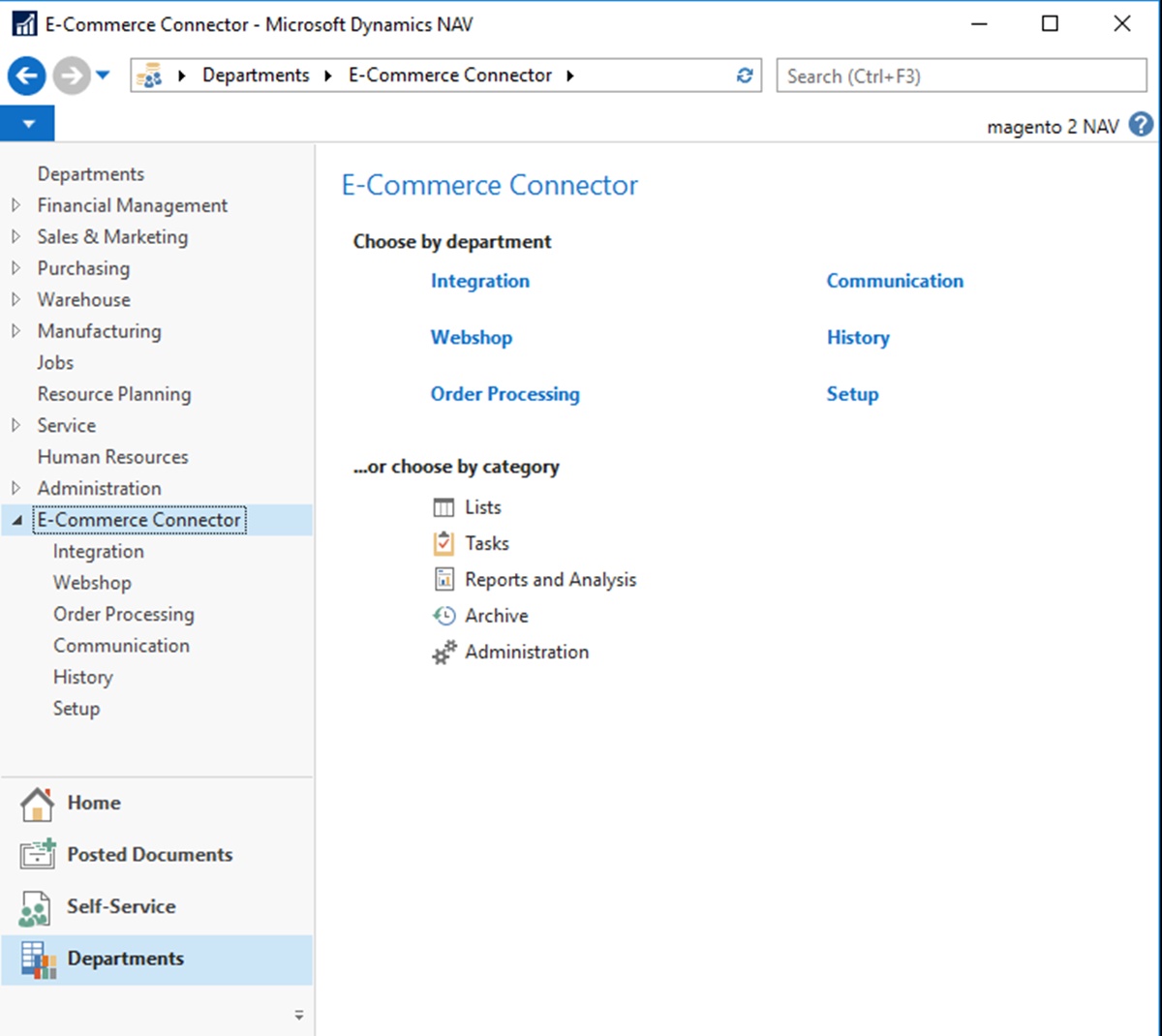Click the address bar root icon
The height and width of the screenshot is (1036, 1162).
150,76
